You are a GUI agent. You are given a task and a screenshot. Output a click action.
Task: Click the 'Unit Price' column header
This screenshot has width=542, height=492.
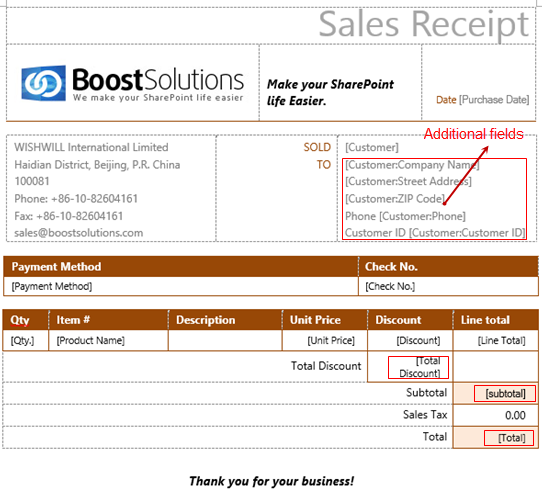point(325,320)
